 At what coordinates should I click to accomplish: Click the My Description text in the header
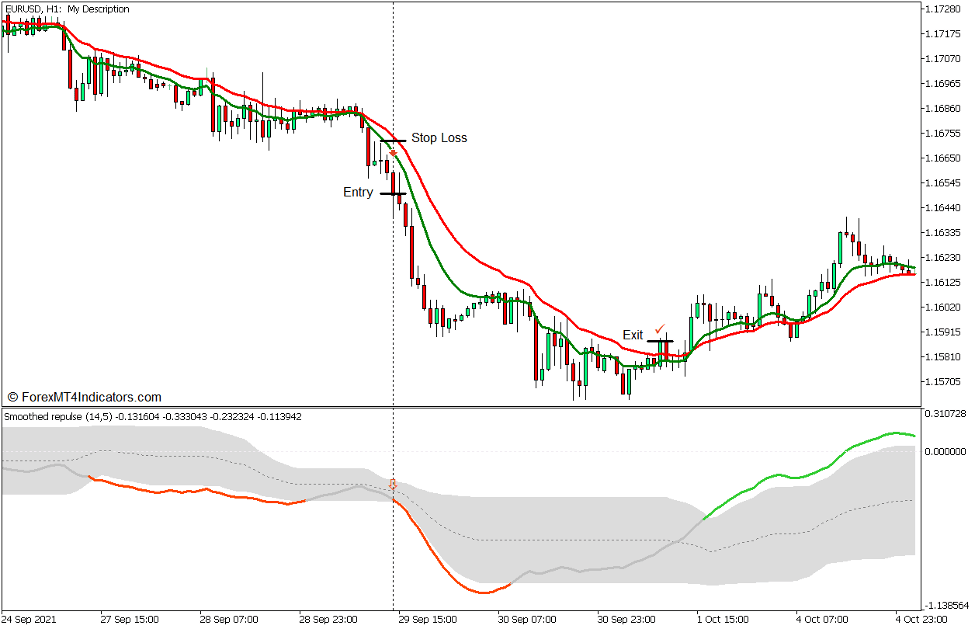[98, 9]
